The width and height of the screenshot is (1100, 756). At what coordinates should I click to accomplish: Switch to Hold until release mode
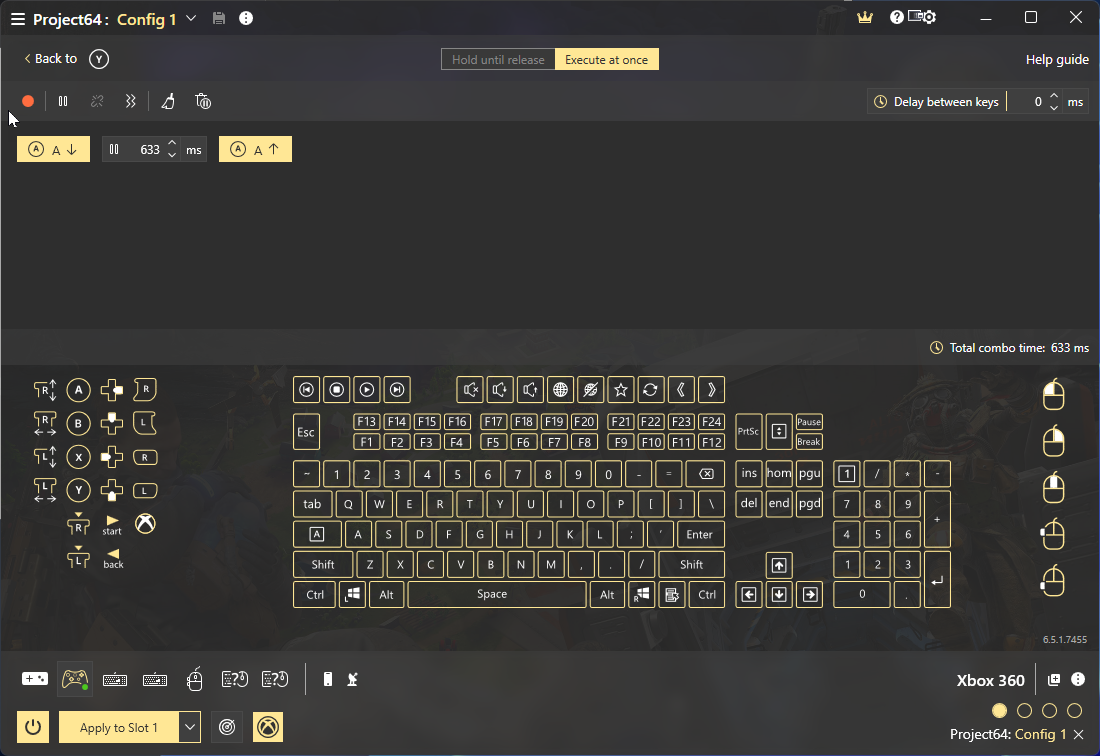[498, 60]
